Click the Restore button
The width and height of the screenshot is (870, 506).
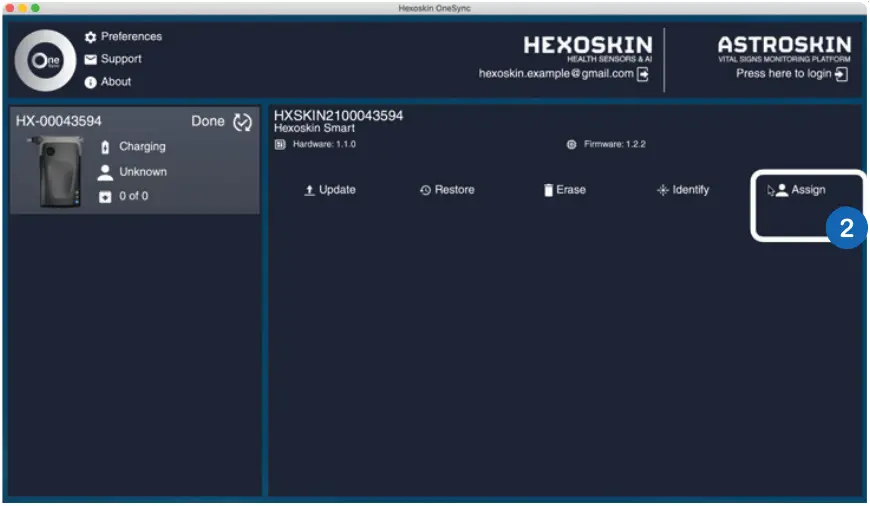(447, 190)
